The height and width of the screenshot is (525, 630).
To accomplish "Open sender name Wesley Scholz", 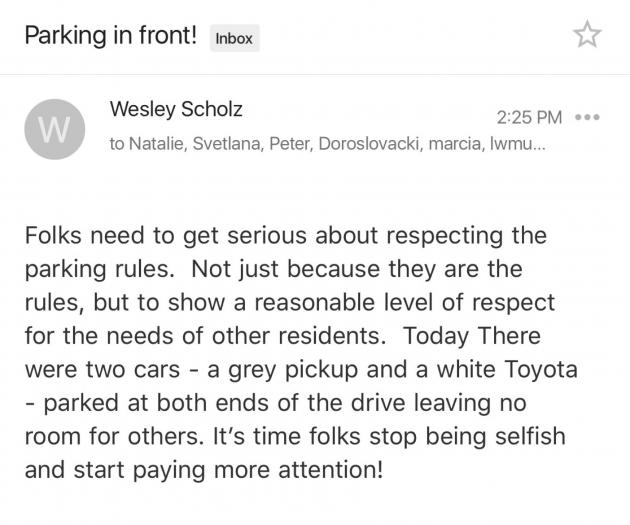I will (x=175, y=109).
